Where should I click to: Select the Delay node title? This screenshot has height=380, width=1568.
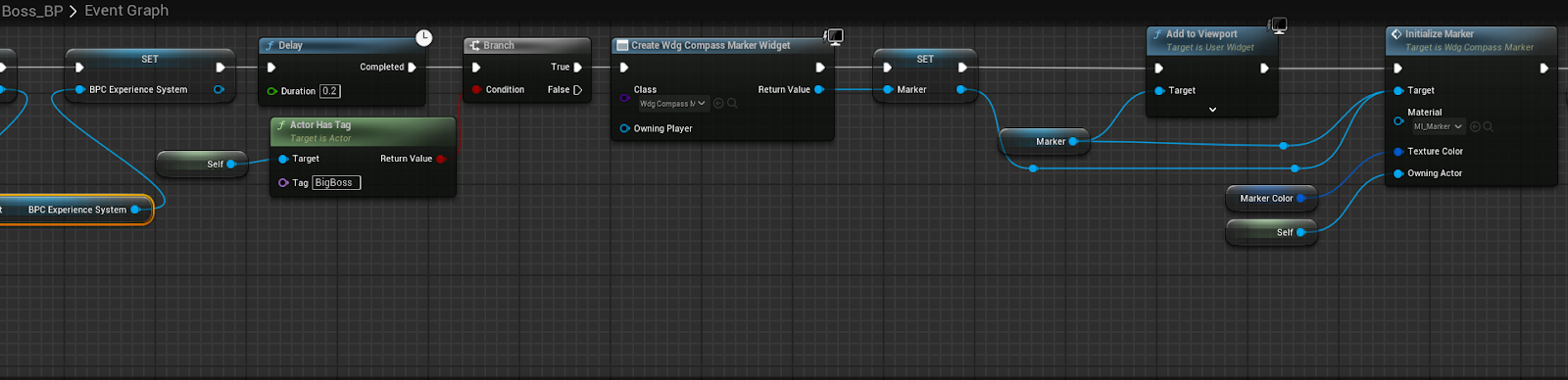[290, 45]
